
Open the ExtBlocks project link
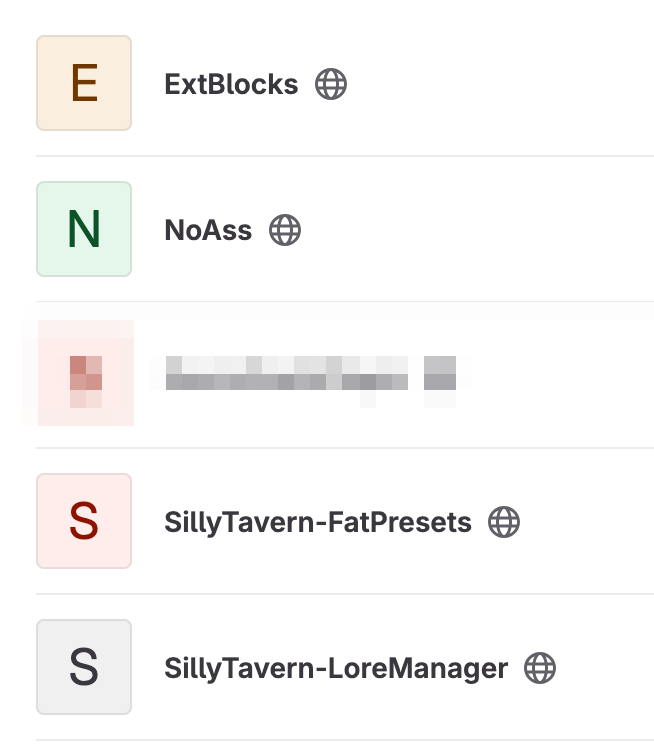(x=231, y=84)
